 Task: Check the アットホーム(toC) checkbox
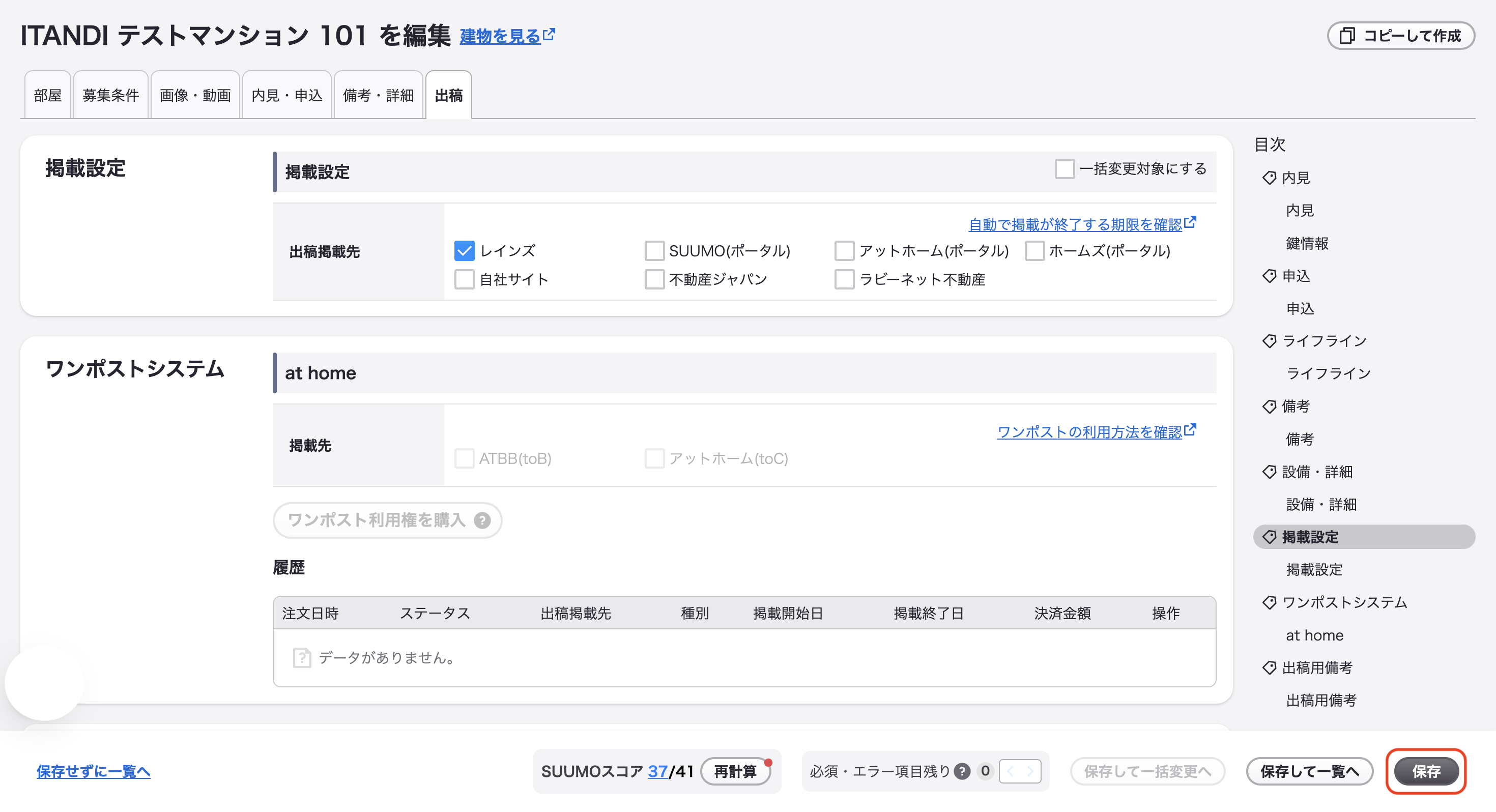[x=654, y=458]
